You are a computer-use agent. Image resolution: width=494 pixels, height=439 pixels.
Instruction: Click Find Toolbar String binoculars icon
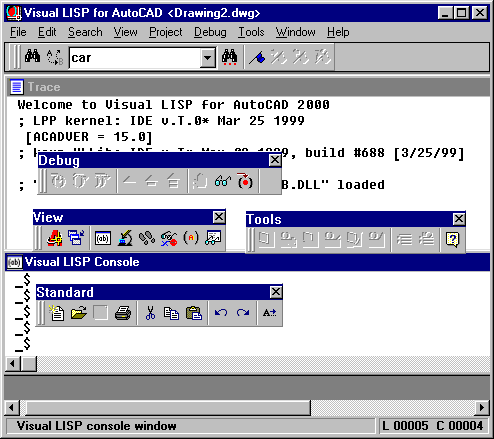[x=230, y=57]
